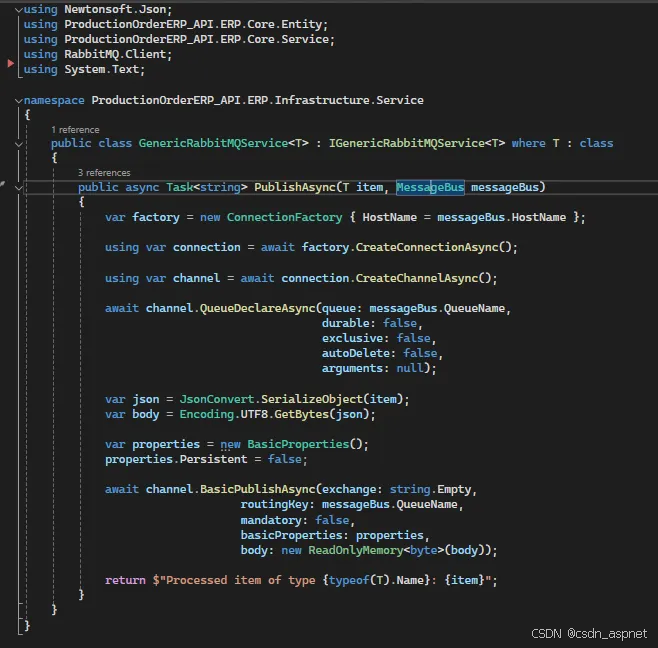Click the RabbitMQ.Client using directive
The width and height of the screenshot is (658, 648).
click(118, 54)
